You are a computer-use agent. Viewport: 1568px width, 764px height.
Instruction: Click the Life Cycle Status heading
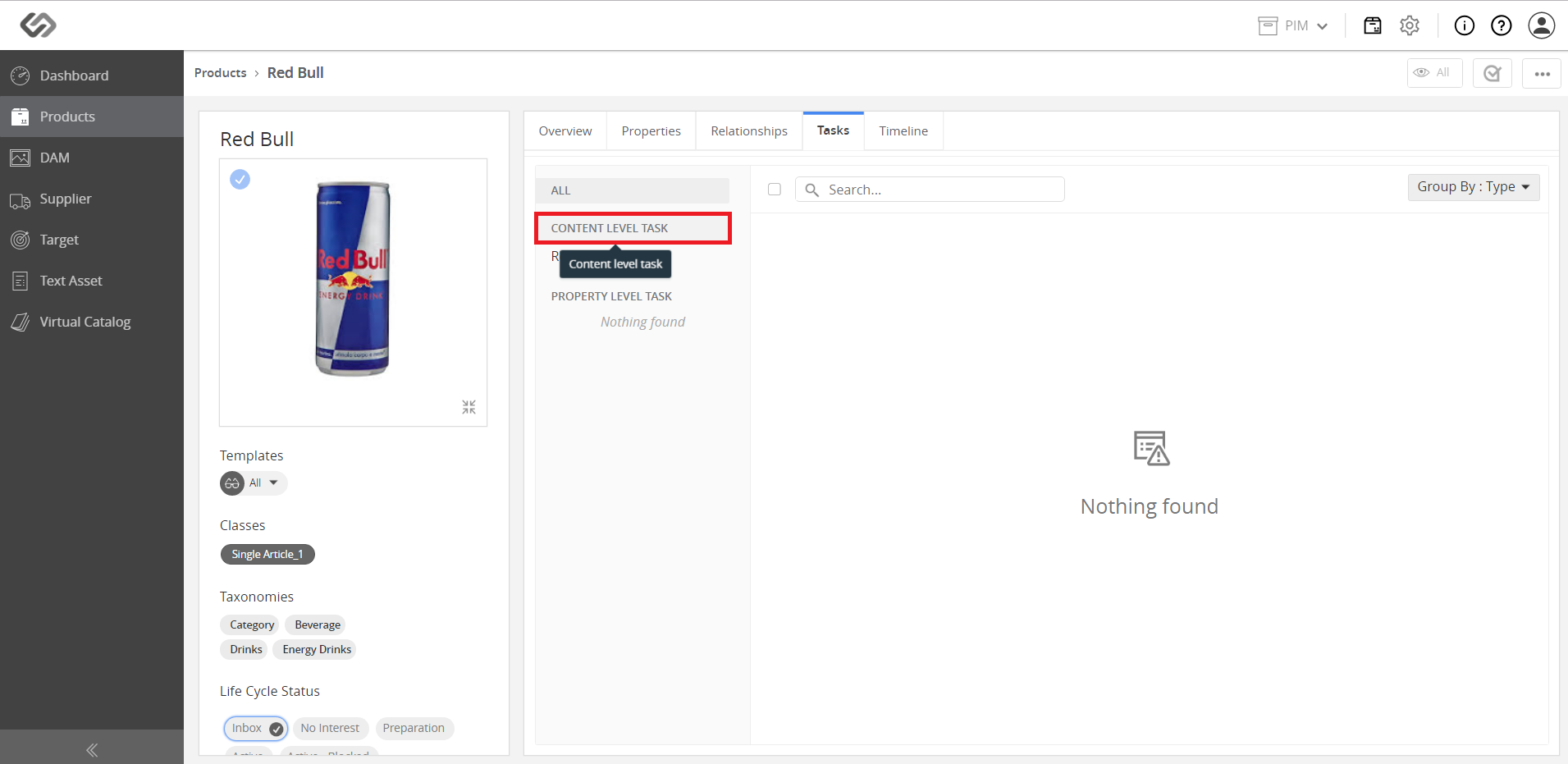pyautogui.click(x=270, y=691)
